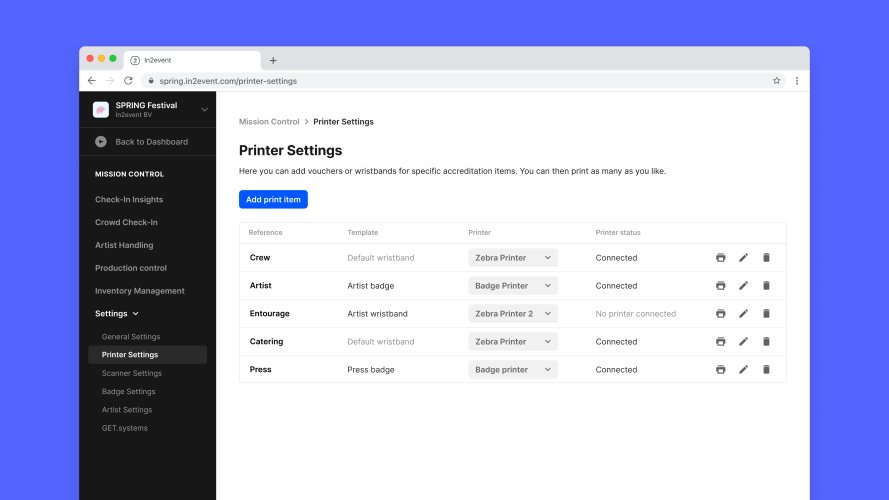Click the 'No printer connected' status text
This screenshot has height=500, width=889.
(x=636, y=313)
